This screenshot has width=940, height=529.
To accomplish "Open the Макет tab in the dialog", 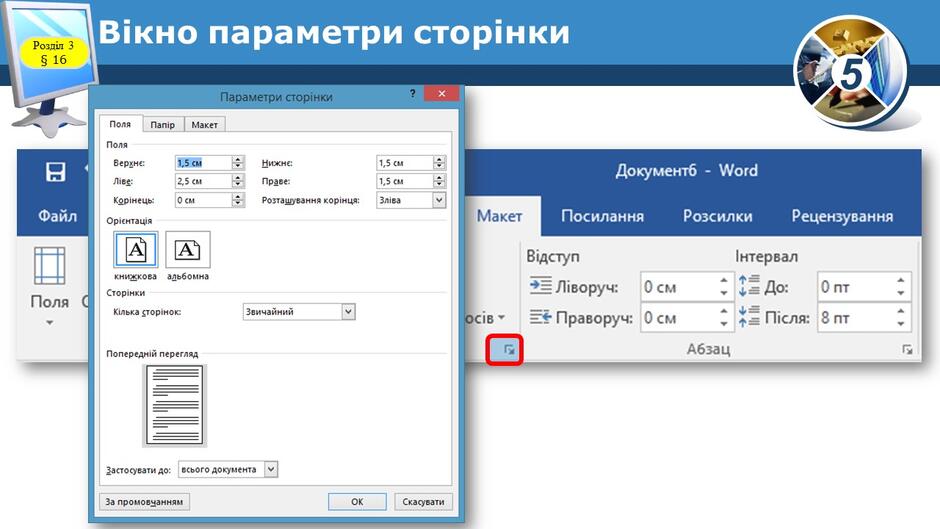I will coord(204,125).
